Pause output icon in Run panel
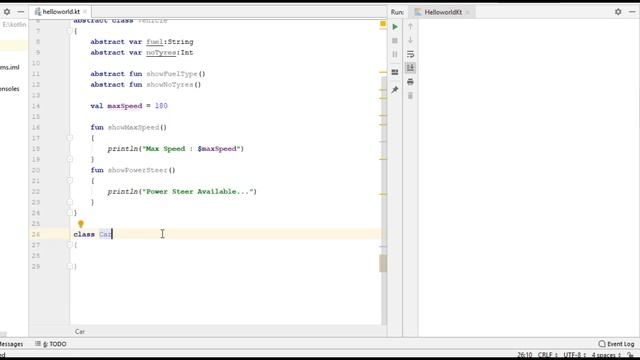640x360 pixels. 395,55
